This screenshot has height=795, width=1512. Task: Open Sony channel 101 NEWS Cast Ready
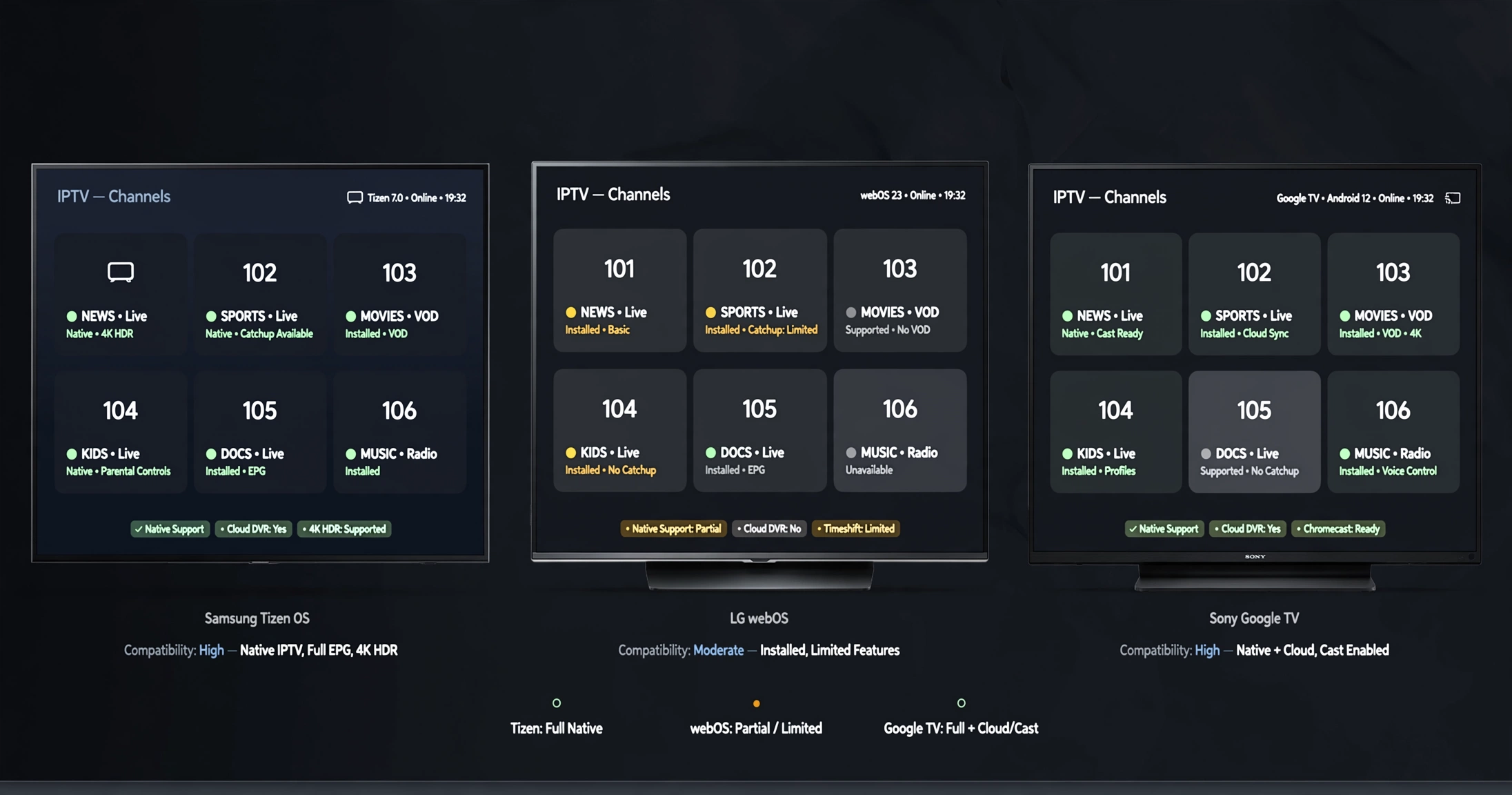tap(1115, 294)
